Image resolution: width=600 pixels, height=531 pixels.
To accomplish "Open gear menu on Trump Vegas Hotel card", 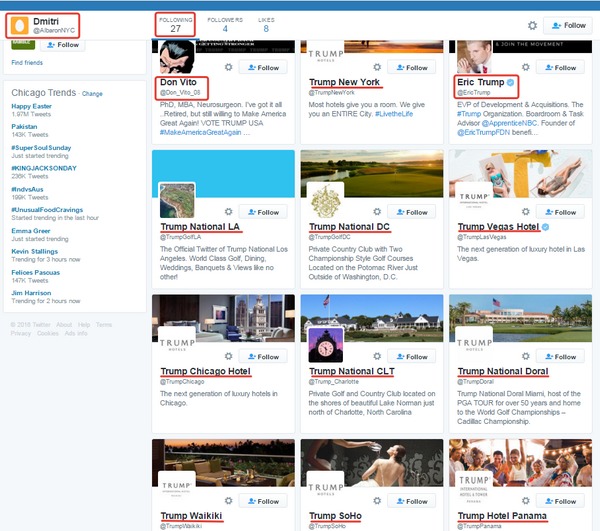I will click(x=526, y=212).
